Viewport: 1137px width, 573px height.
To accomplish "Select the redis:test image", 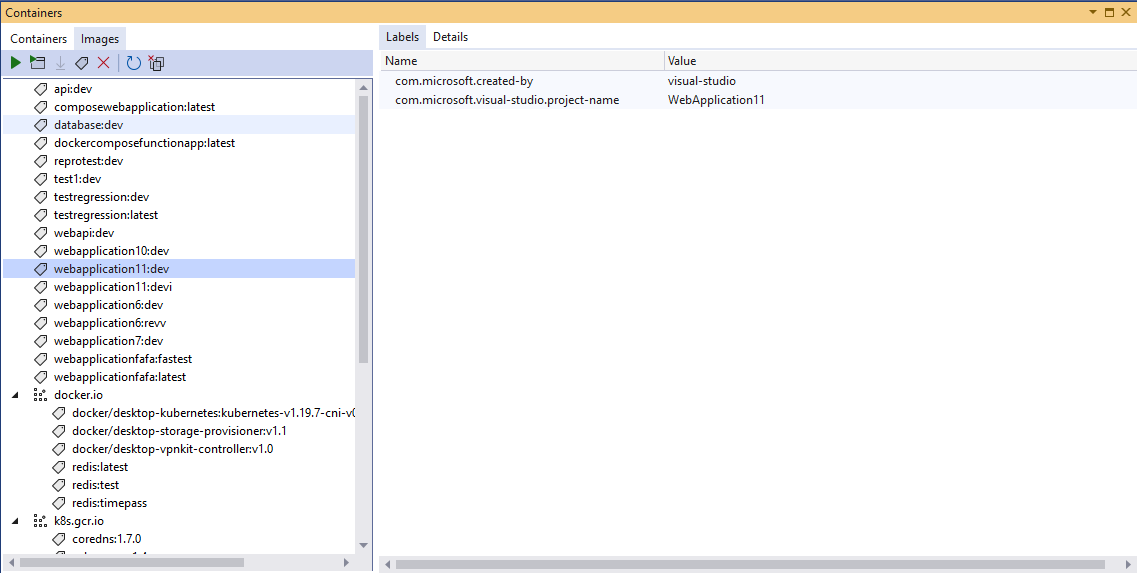I will click(x=96, y=485).
